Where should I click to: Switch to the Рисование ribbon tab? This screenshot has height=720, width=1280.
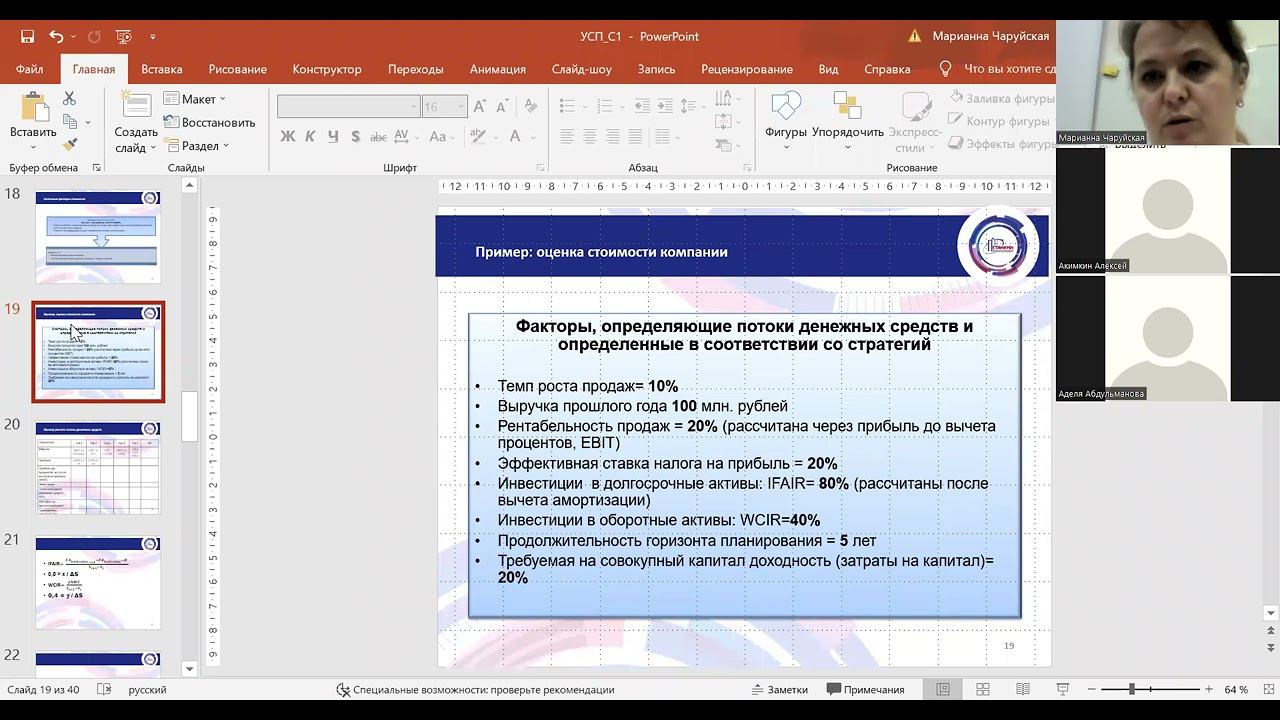tap(237, 69)
